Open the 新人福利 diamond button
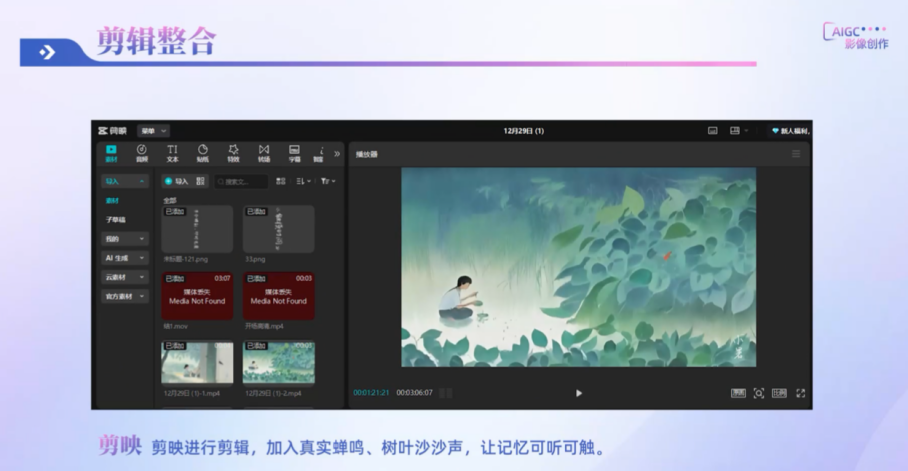The width and height of the screenshot is (908, 471). pos(790,131)
